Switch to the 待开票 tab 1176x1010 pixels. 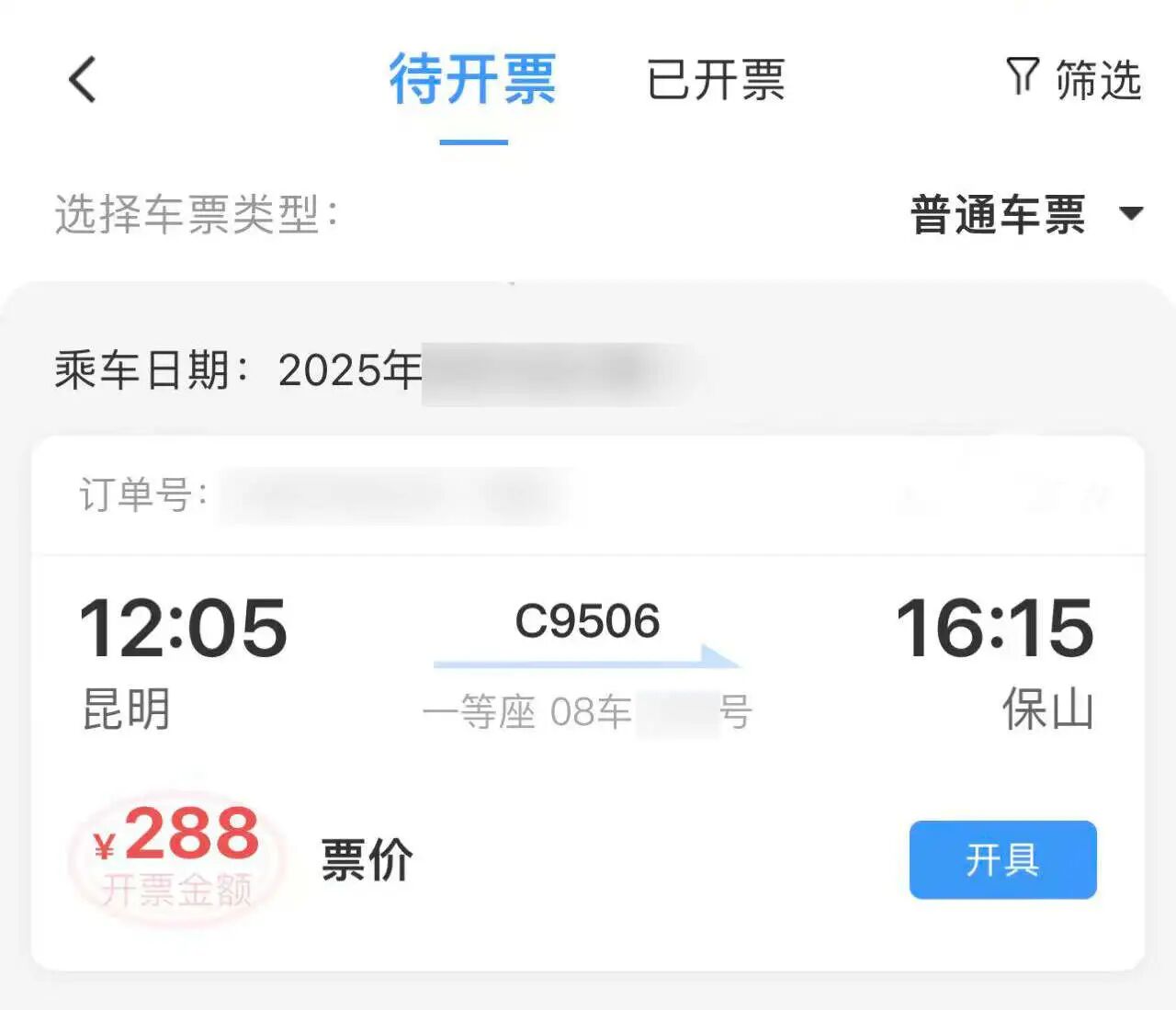point(472,79)
